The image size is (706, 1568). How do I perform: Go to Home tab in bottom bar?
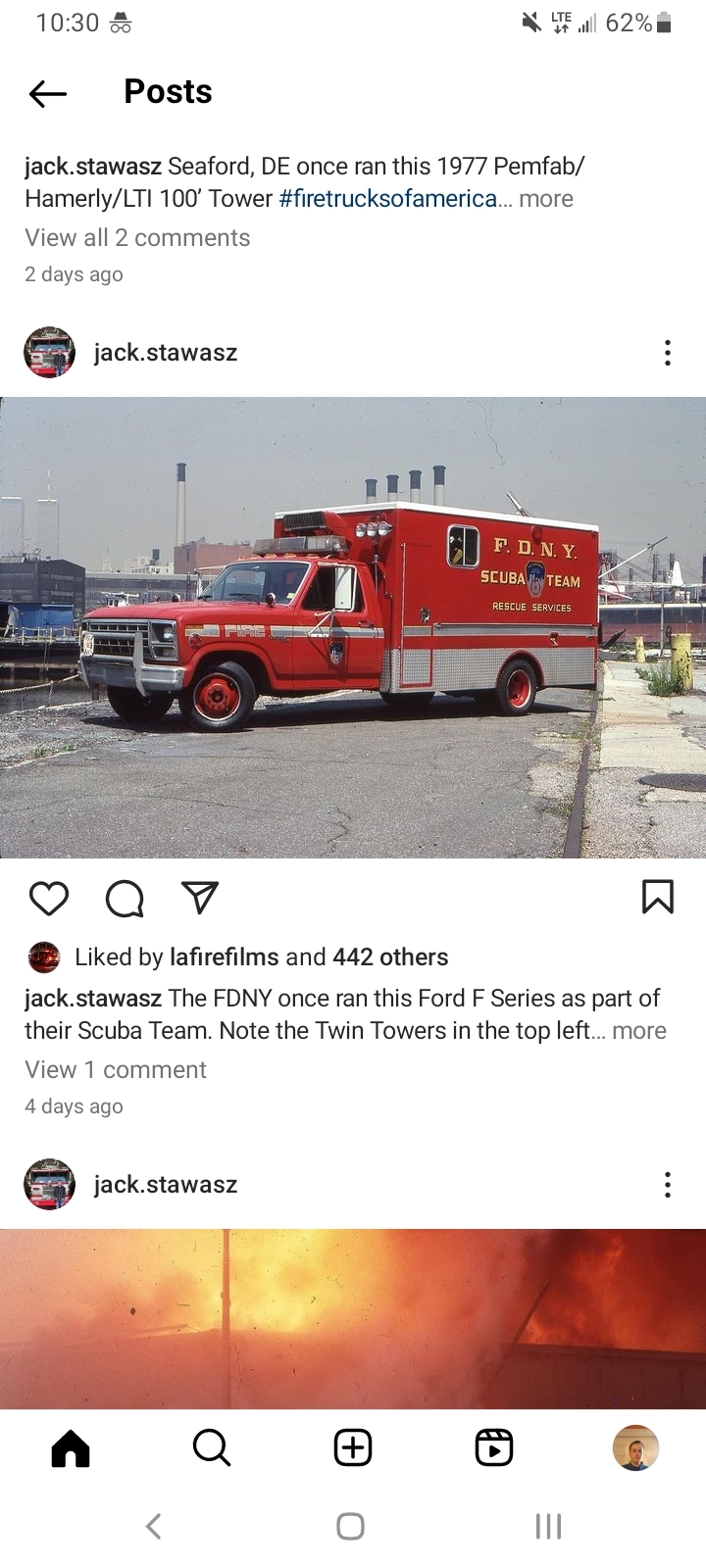coord(71,1447)
